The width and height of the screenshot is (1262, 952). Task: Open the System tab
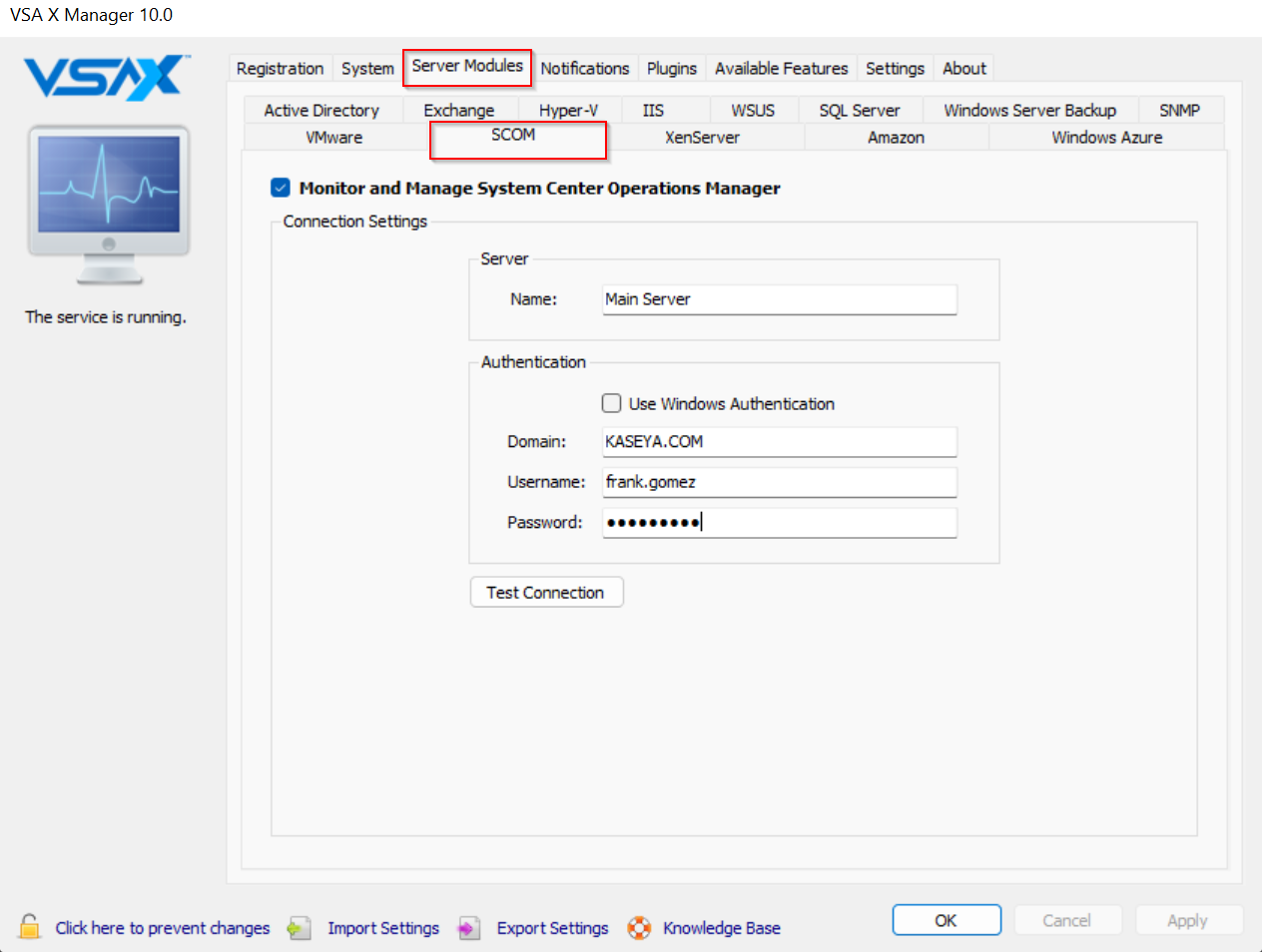(x=367, y=68)
